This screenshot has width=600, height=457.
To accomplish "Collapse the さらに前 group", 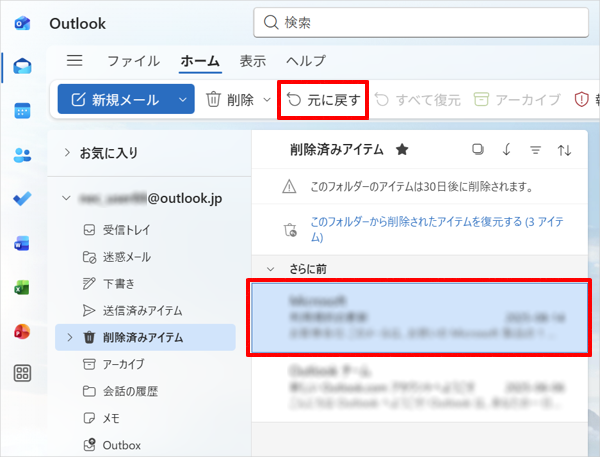I will 271,269.
